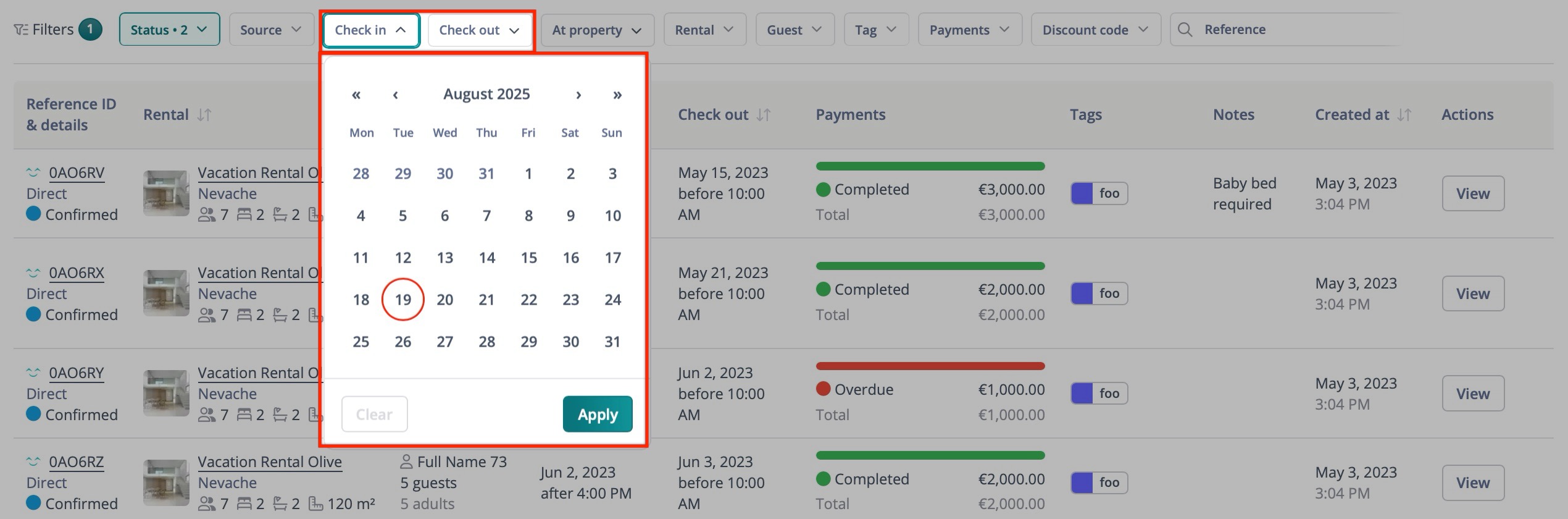Click the August 2025 month title
The height and width of the screenshot is (519, 1568).
(x=486, y=94)
